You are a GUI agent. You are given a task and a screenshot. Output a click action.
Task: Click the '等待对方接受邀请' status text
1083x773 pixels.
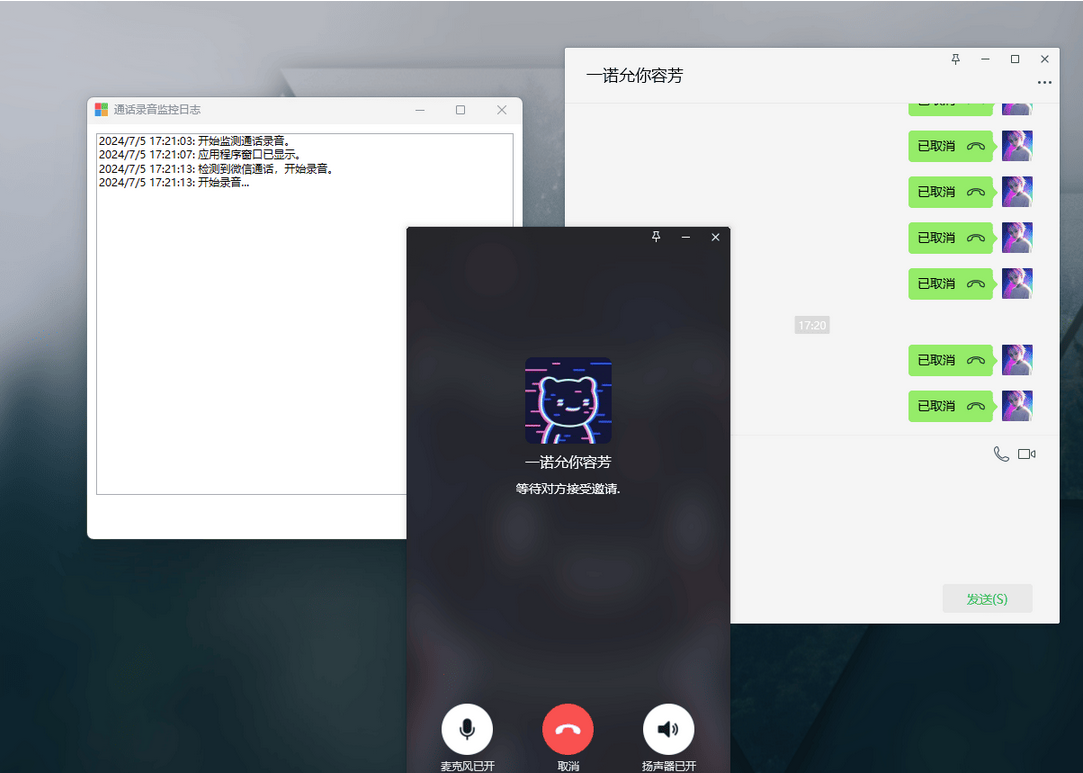(568, 488)
